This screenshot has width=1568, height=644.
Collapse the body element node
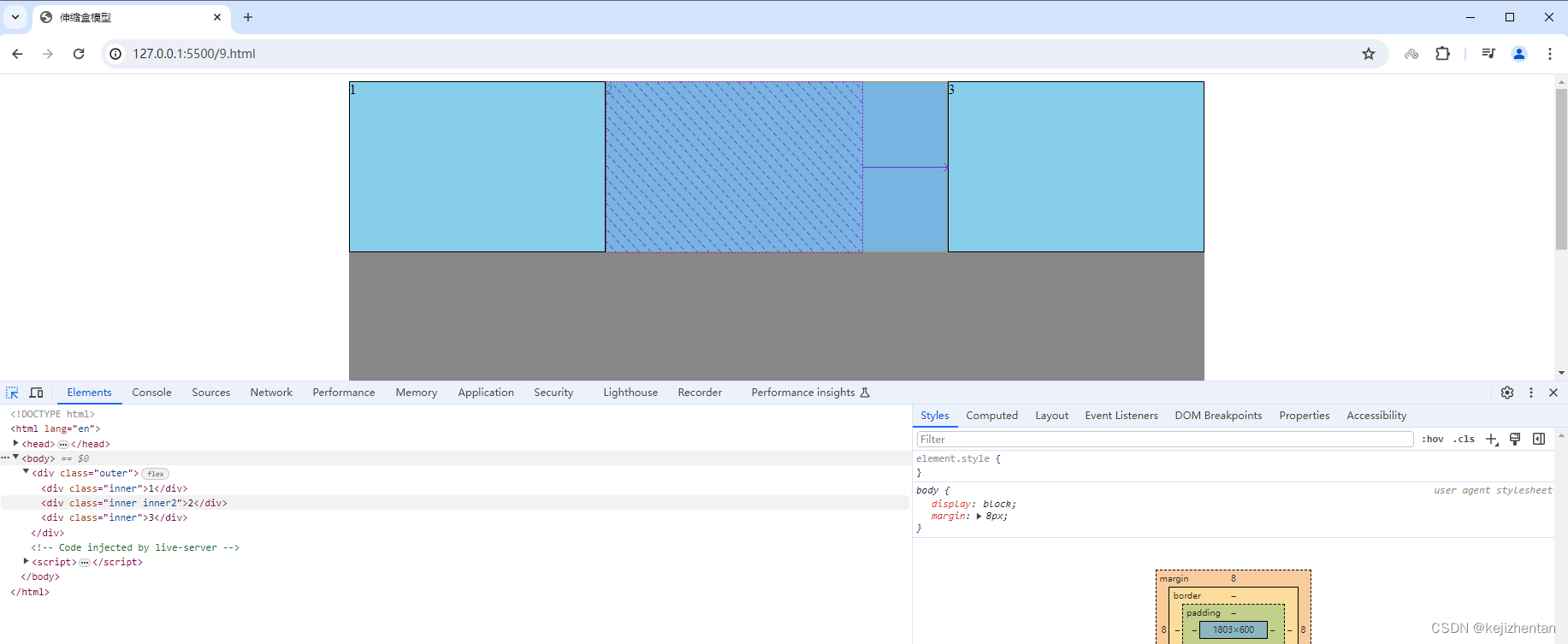coord(15,458)
